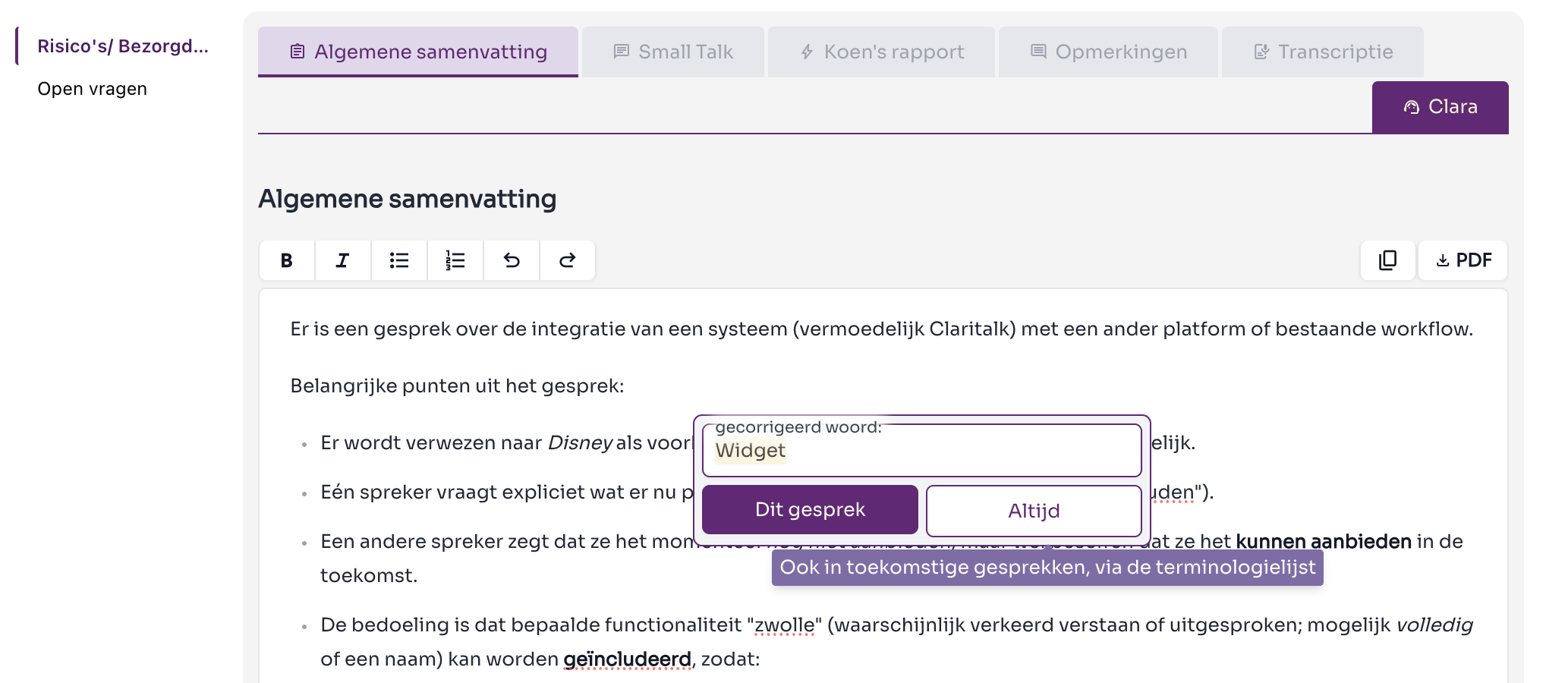Image resolution: width=1568 pixels, height=683 pixels.
Task: Open the Transcriptie tab
Action: point(1323,52)
